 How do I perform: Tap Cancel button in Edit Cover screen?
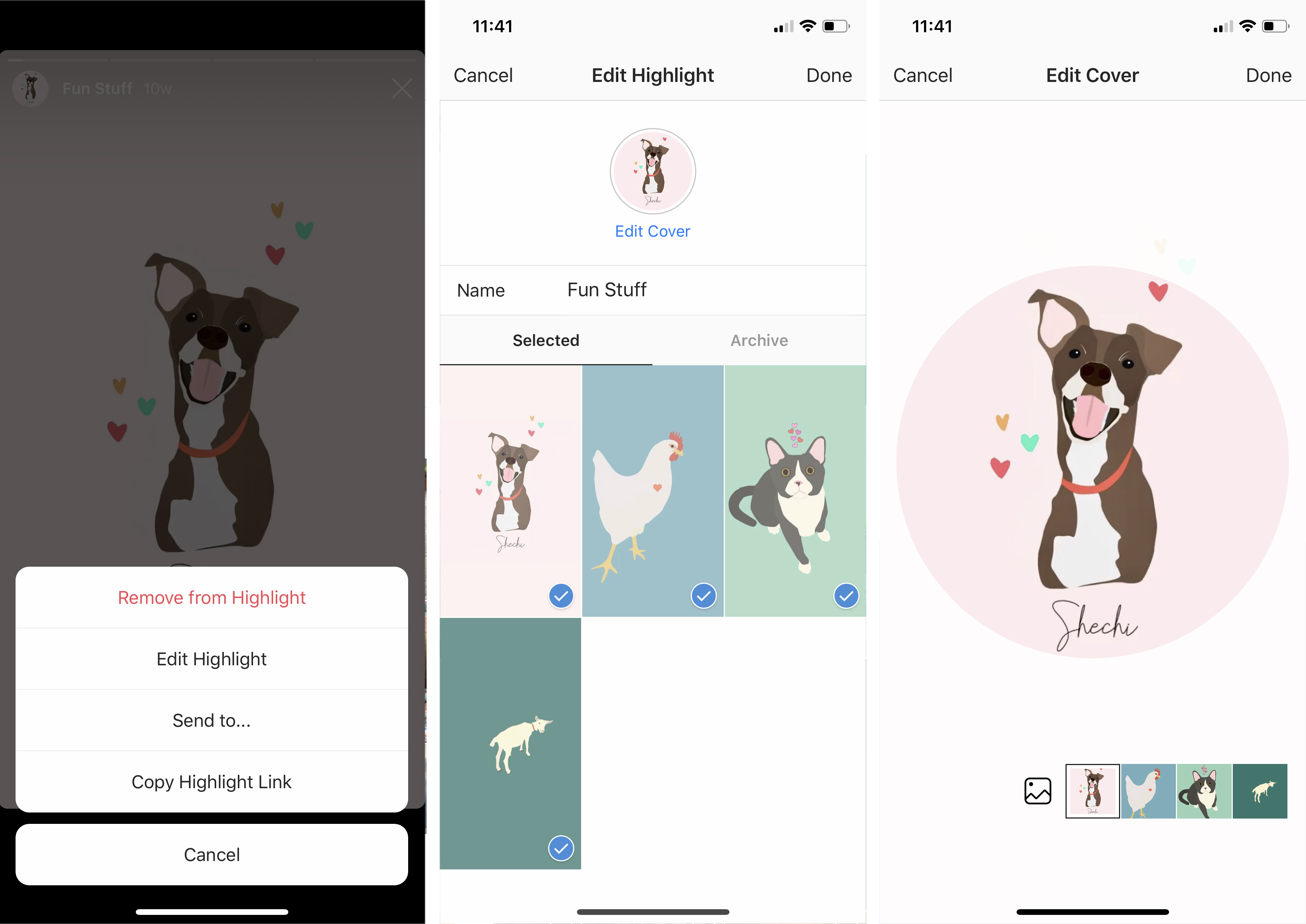click(922, 75)
